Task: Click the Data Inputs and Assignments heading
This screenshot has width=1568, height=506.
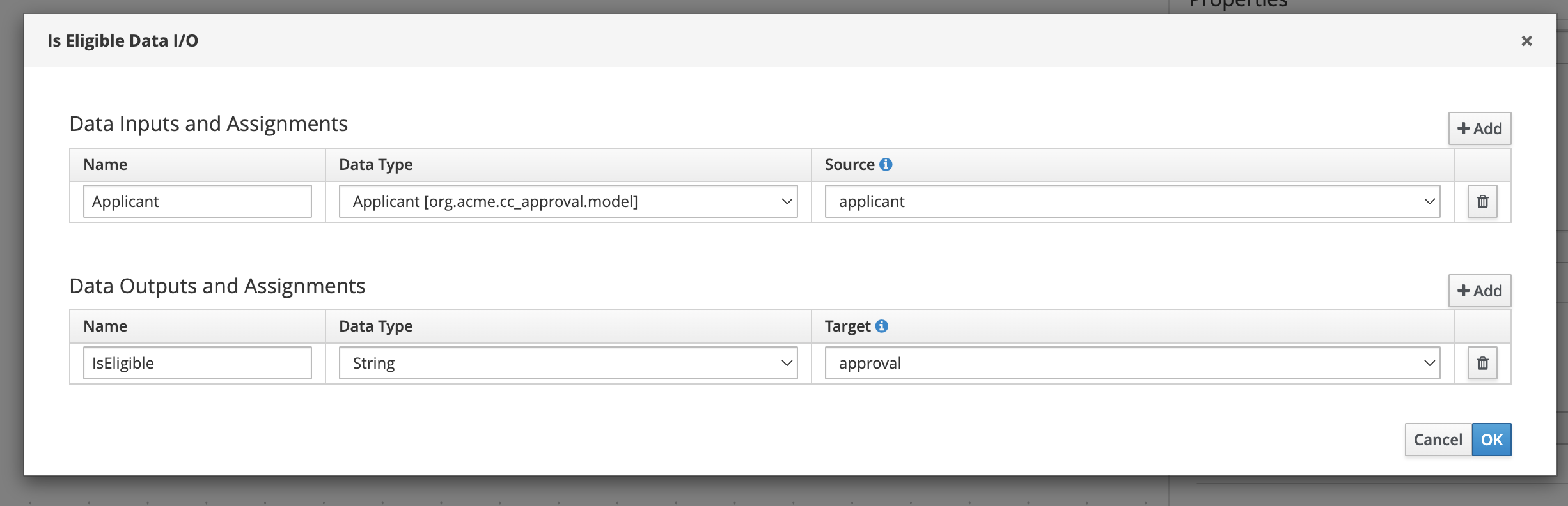Action: click(208, 124)
